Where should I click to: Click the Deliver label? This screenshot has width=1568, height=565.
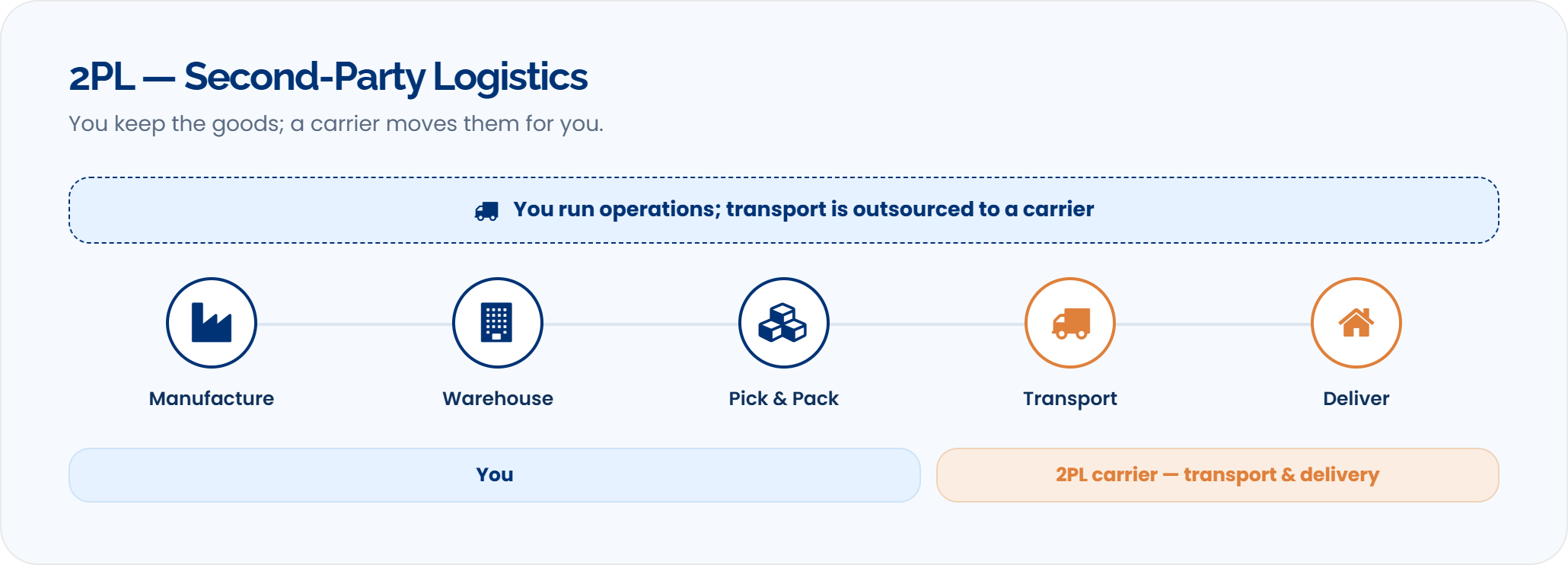pyautogui.click(x=1356, y=398)
